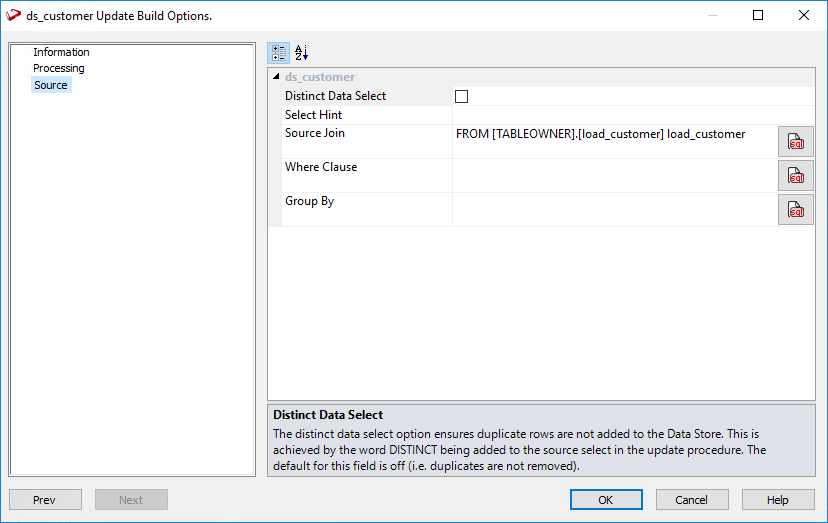Image resolution: width=828 pixels, height=523 pixels.
Task: Collapse the ds_customer property group
Action: 276,77
